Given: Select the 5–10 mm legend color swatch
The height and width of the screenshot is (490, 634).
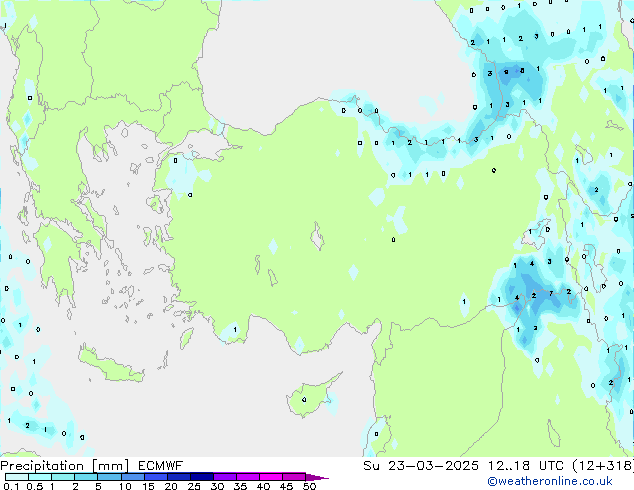Looking at the screenshot, I should point(110,477).
